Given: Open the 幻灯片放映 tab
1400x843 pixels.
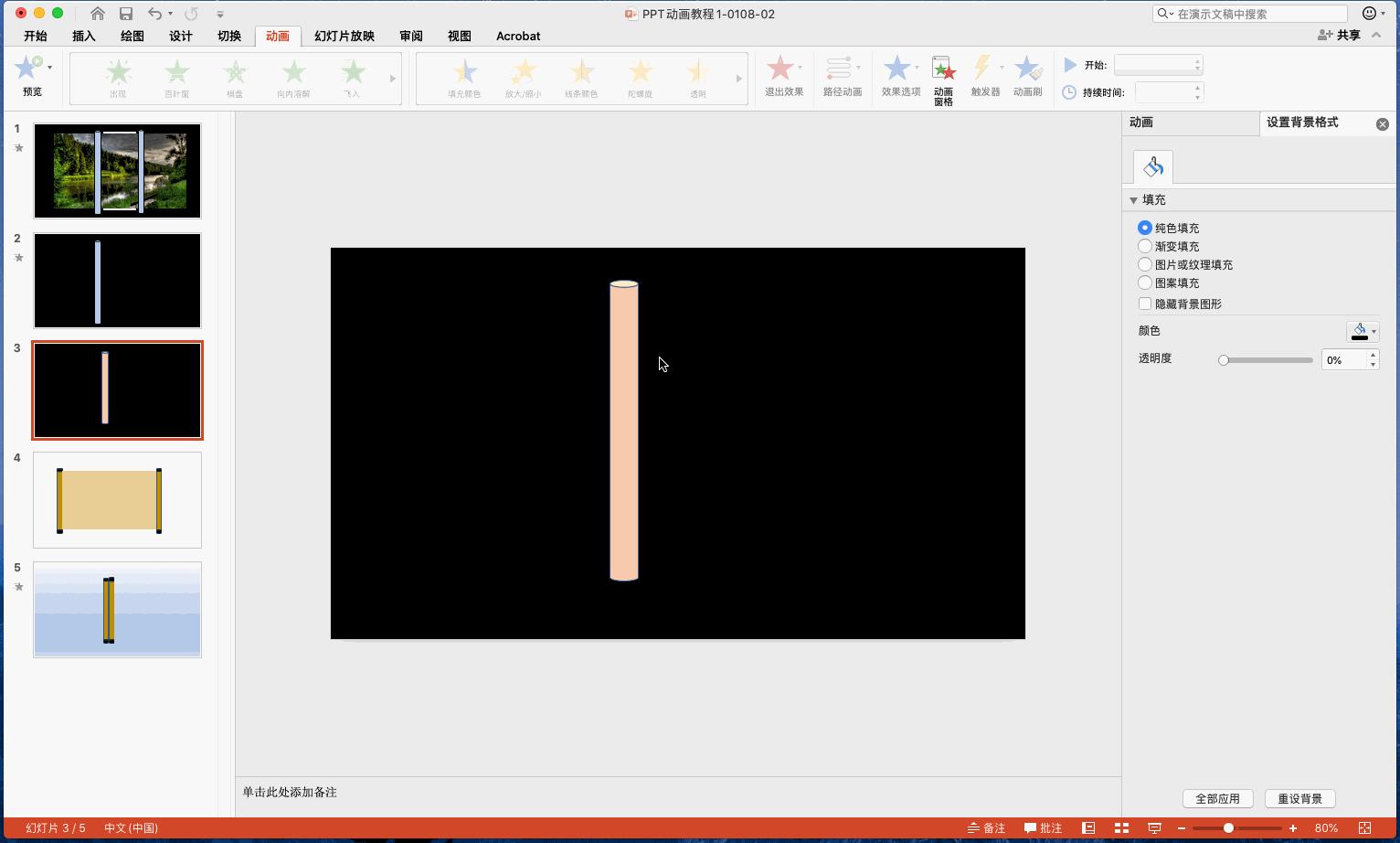Looking at the screenshot, I should point(345,36).
